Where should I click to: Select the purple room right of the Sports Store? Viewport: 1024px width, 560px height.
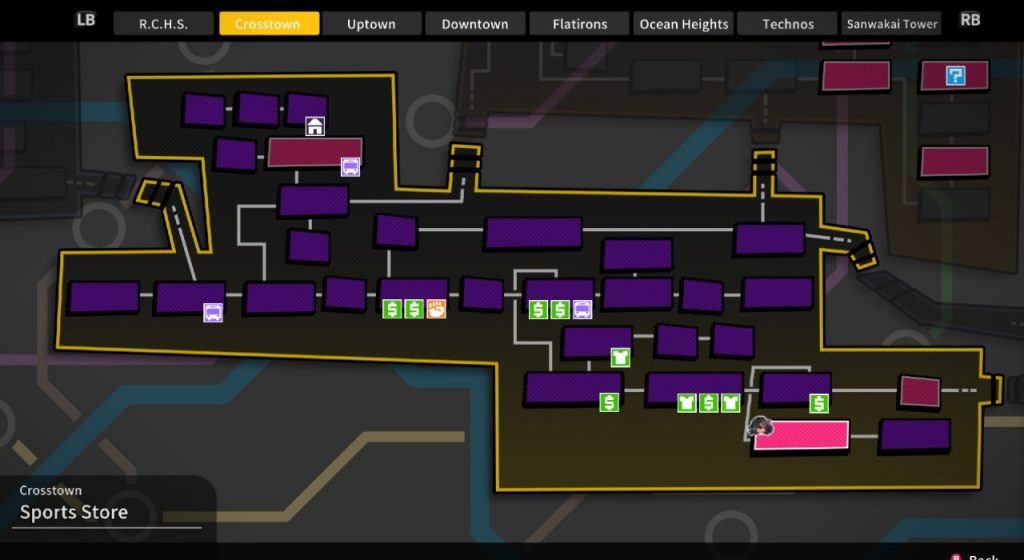[915, 435]
